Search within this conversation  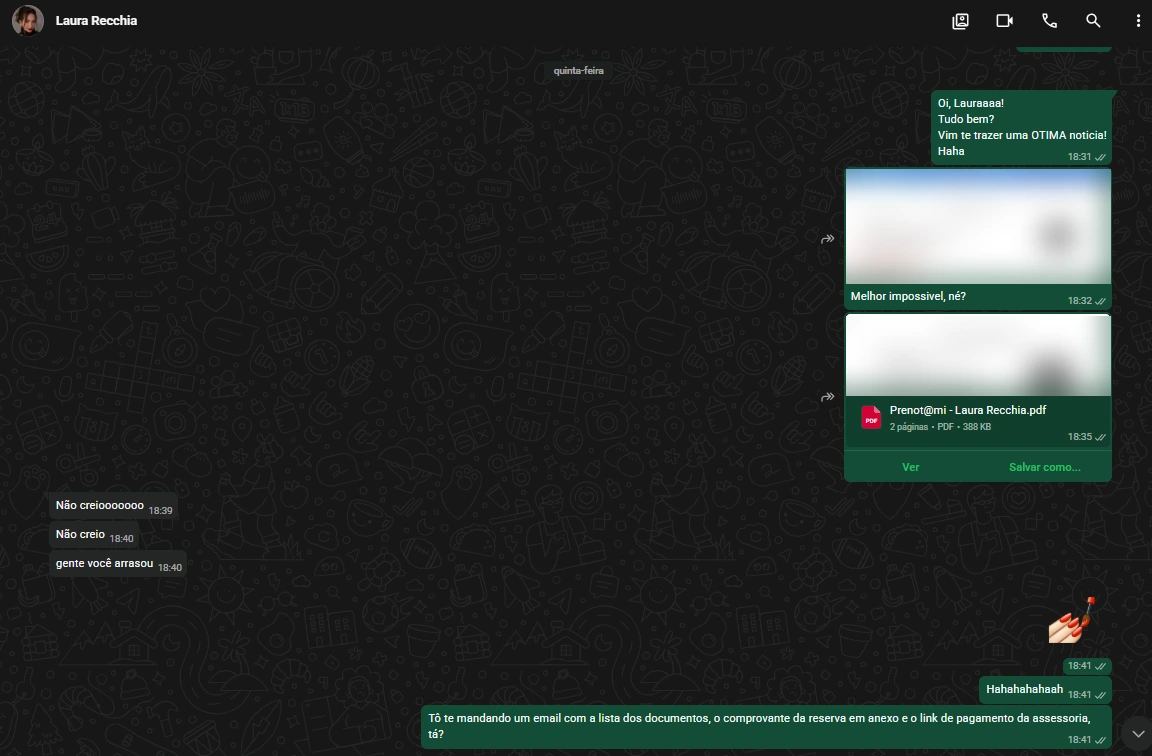(1093, 21)
